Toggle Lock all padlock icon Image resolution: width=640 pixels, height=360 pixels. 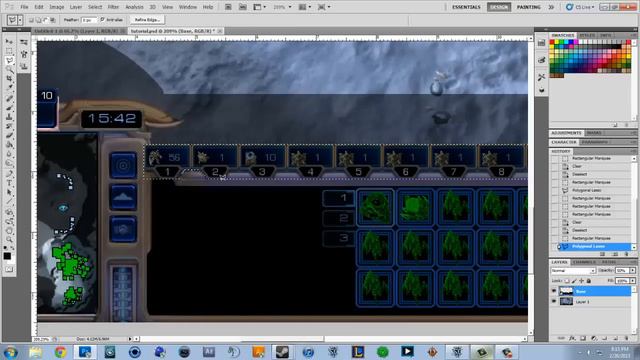[589, 281]
